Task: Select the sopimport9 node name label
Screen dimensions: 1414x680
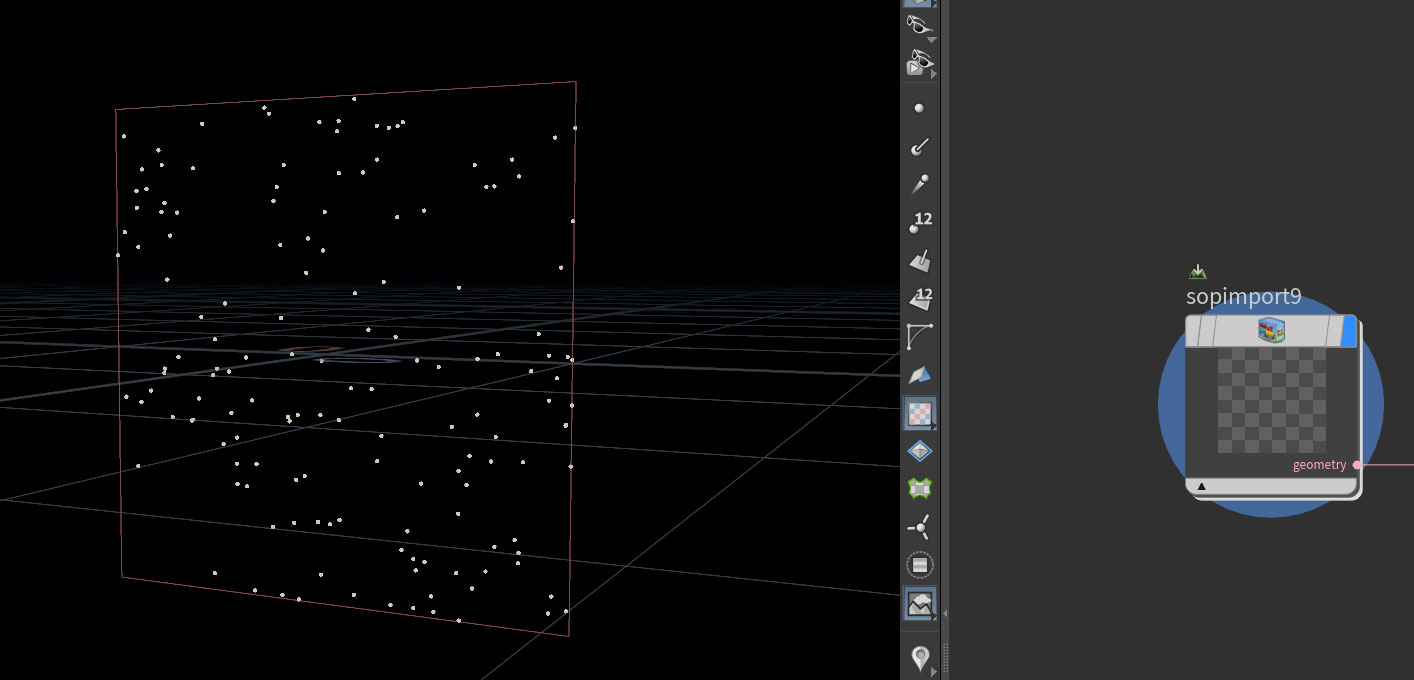Action: pos(1244,297)
